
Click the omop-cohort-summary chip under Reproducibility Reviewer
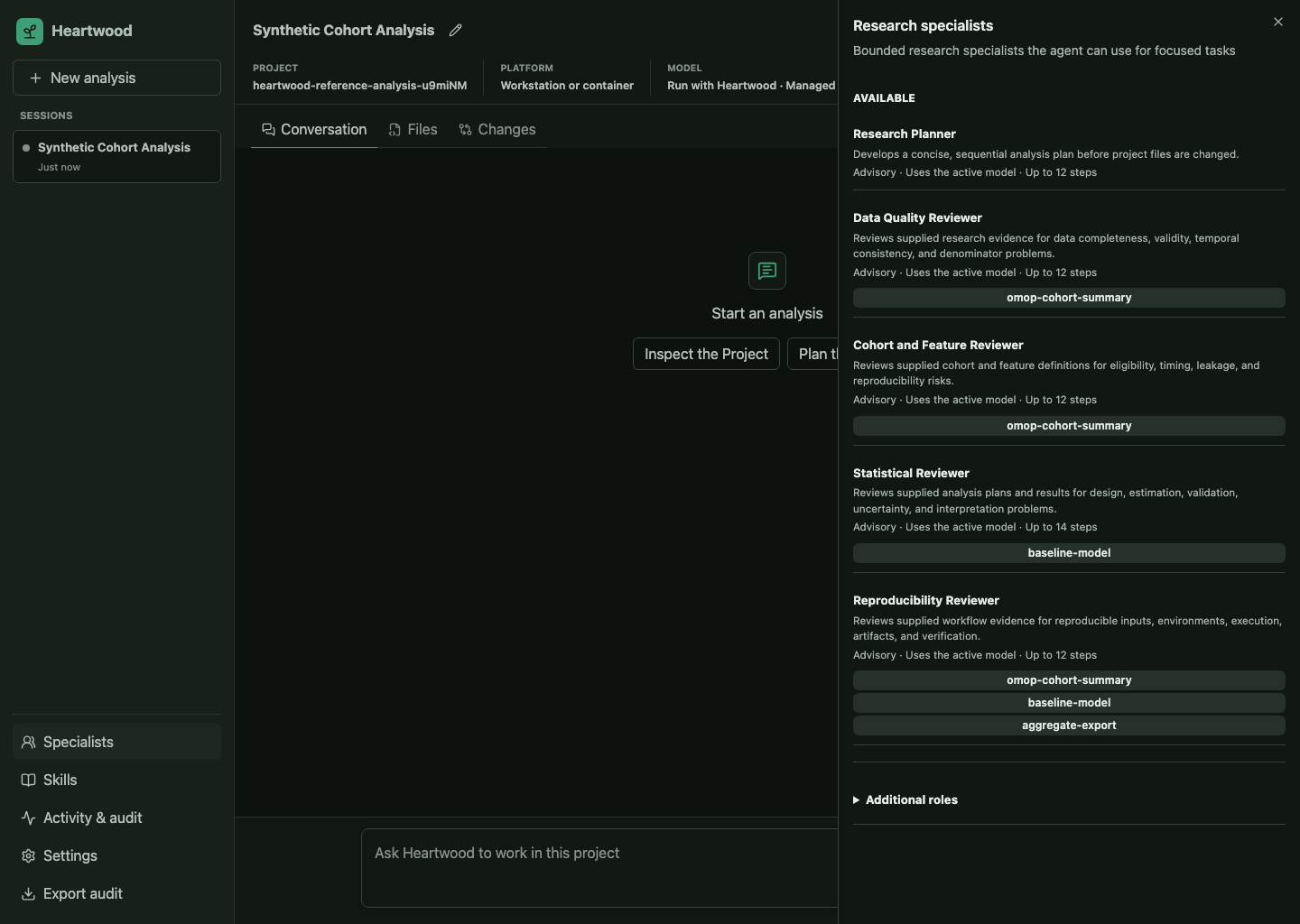point(1069,680)
